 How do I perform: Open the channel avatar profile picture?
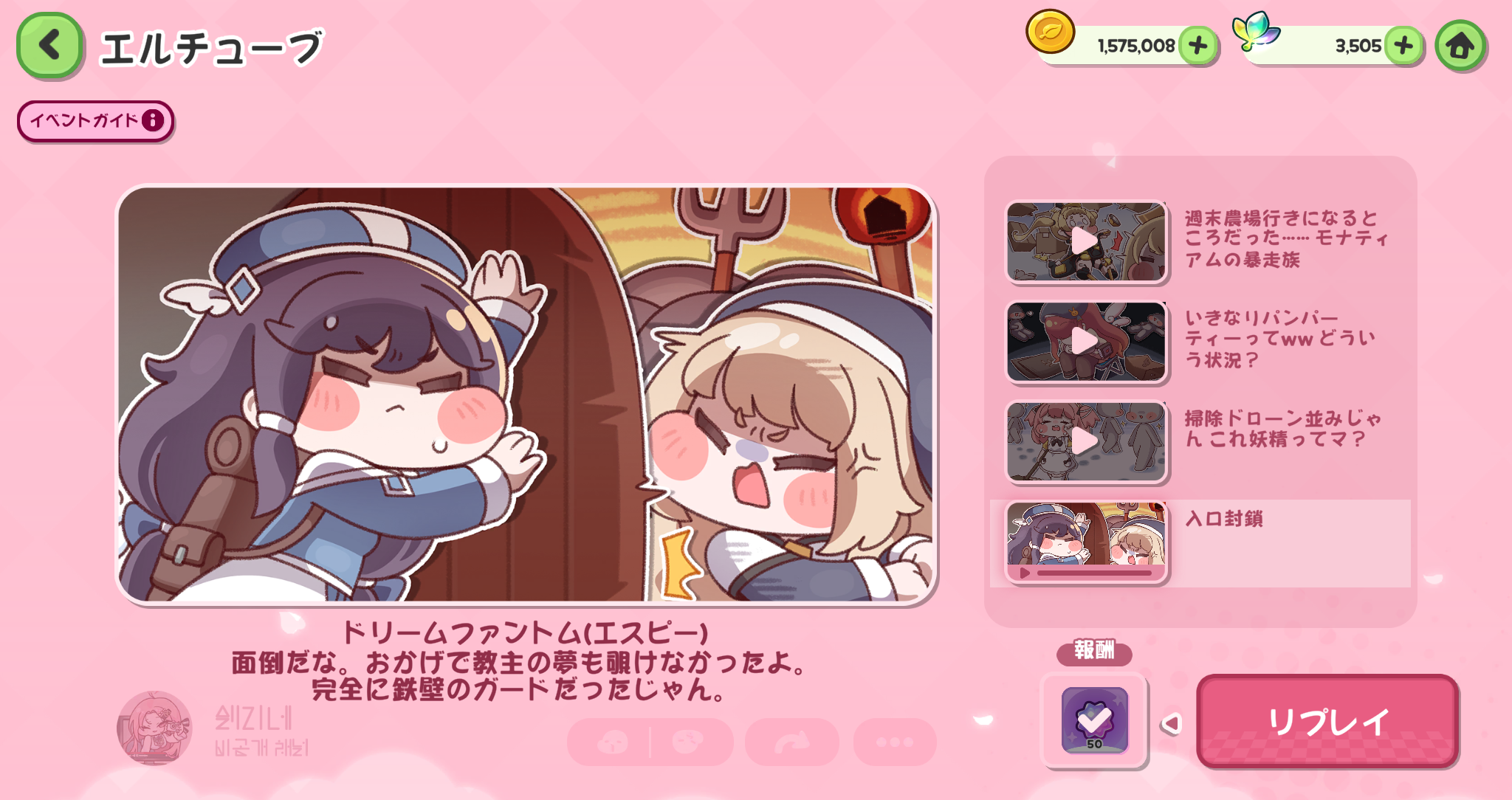tap(154, 728)
